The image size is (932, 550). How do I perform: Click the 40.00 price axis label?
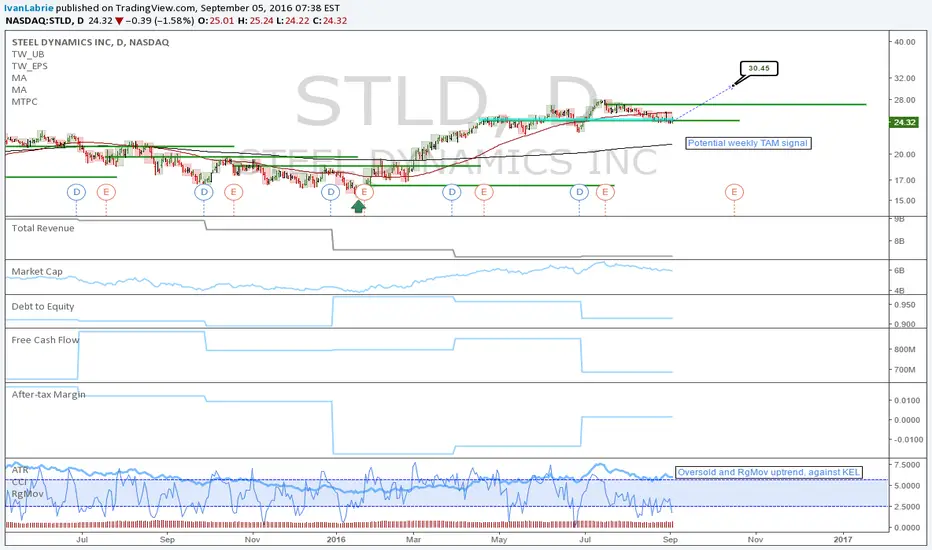point(905,42)
